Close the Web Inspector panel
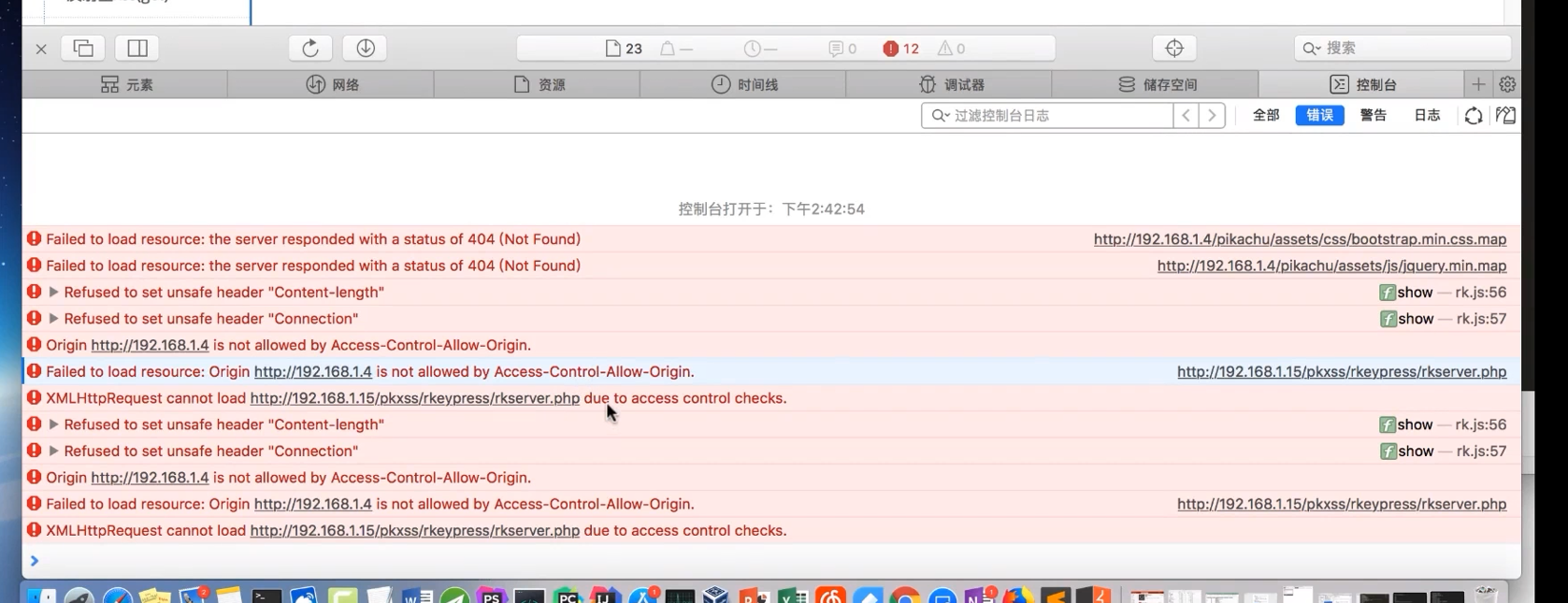The image size is (1568, 603). point(41,49)
